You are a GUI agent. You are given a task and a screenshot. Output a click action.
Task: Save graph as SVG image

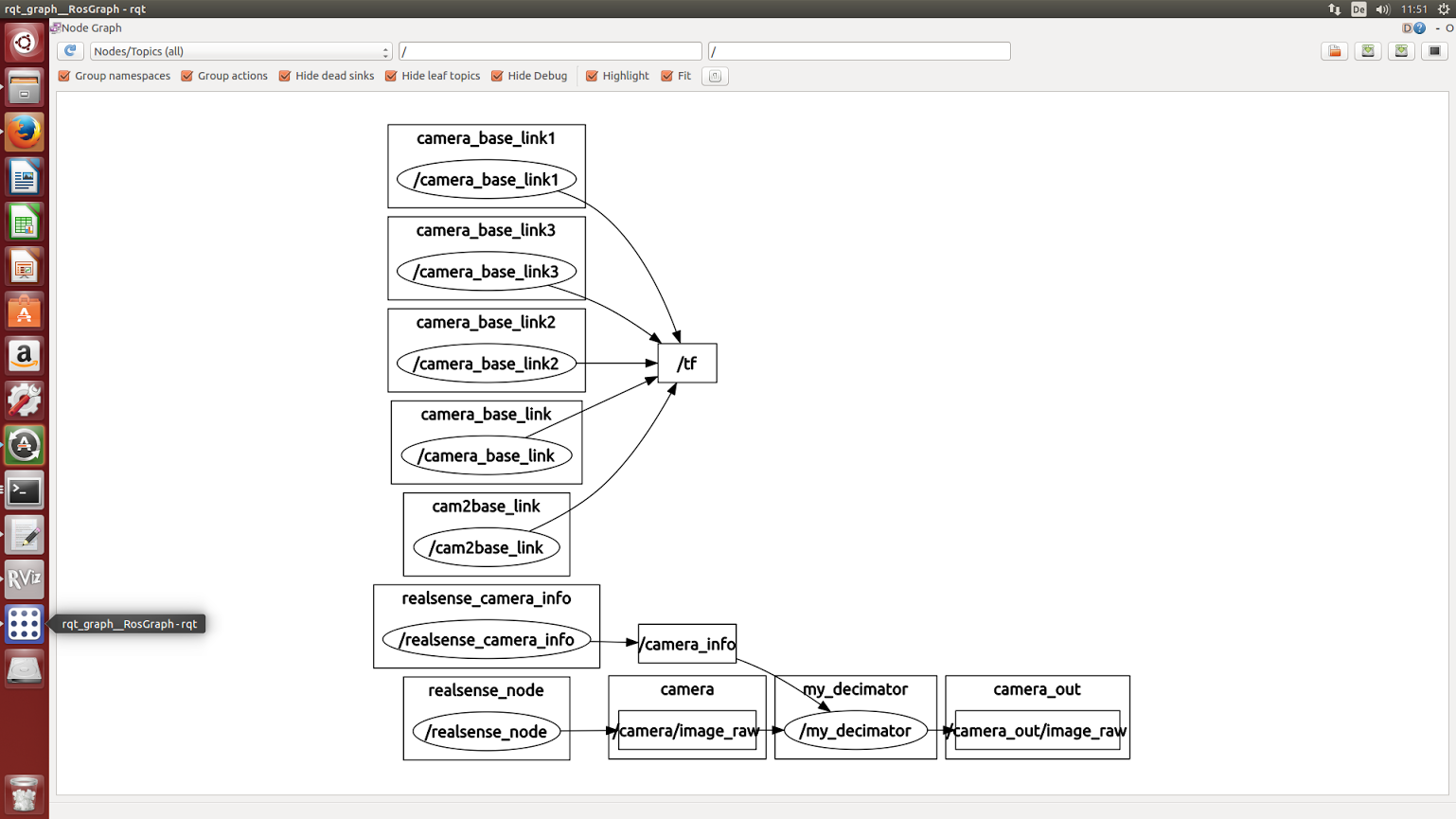tap(1401, 51)
